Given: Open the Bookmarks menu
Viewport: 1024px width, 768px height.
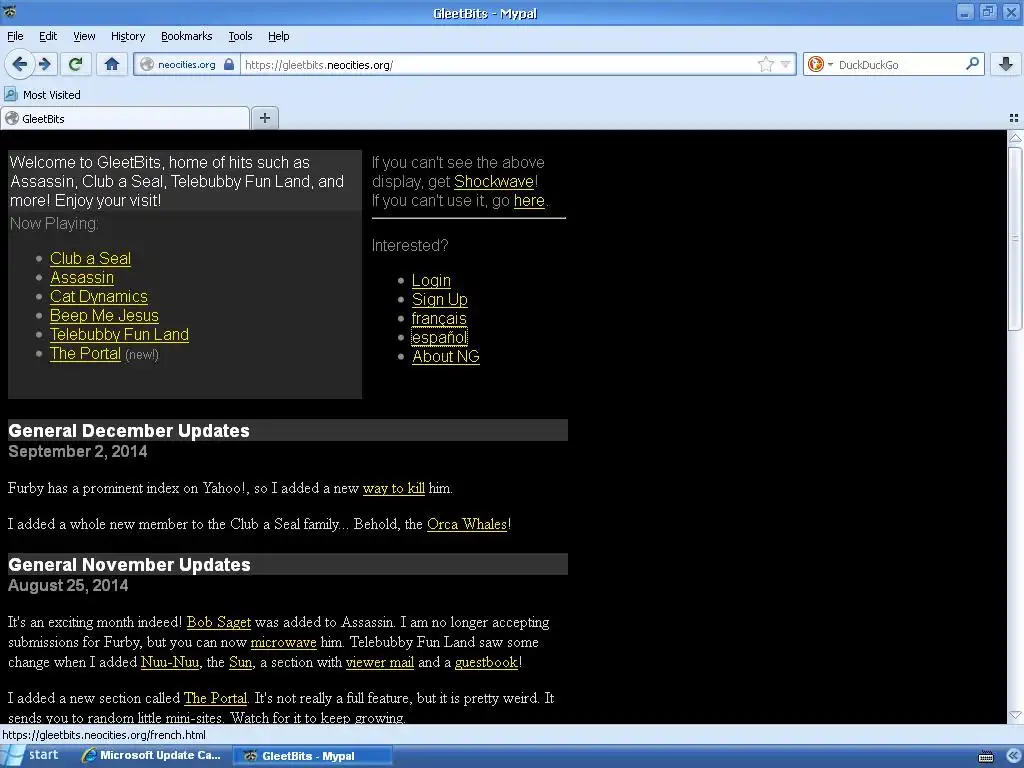Looking at the screenshot, I should 187,36.
